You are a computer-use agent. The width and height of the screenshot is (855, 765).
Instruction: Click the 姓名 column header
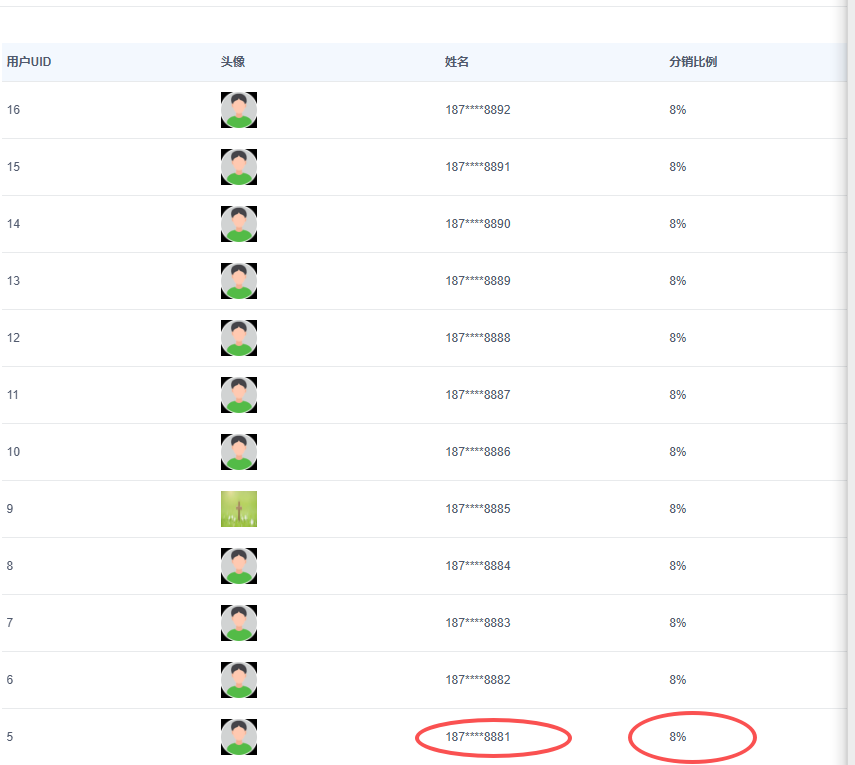[x=457, y=62]
